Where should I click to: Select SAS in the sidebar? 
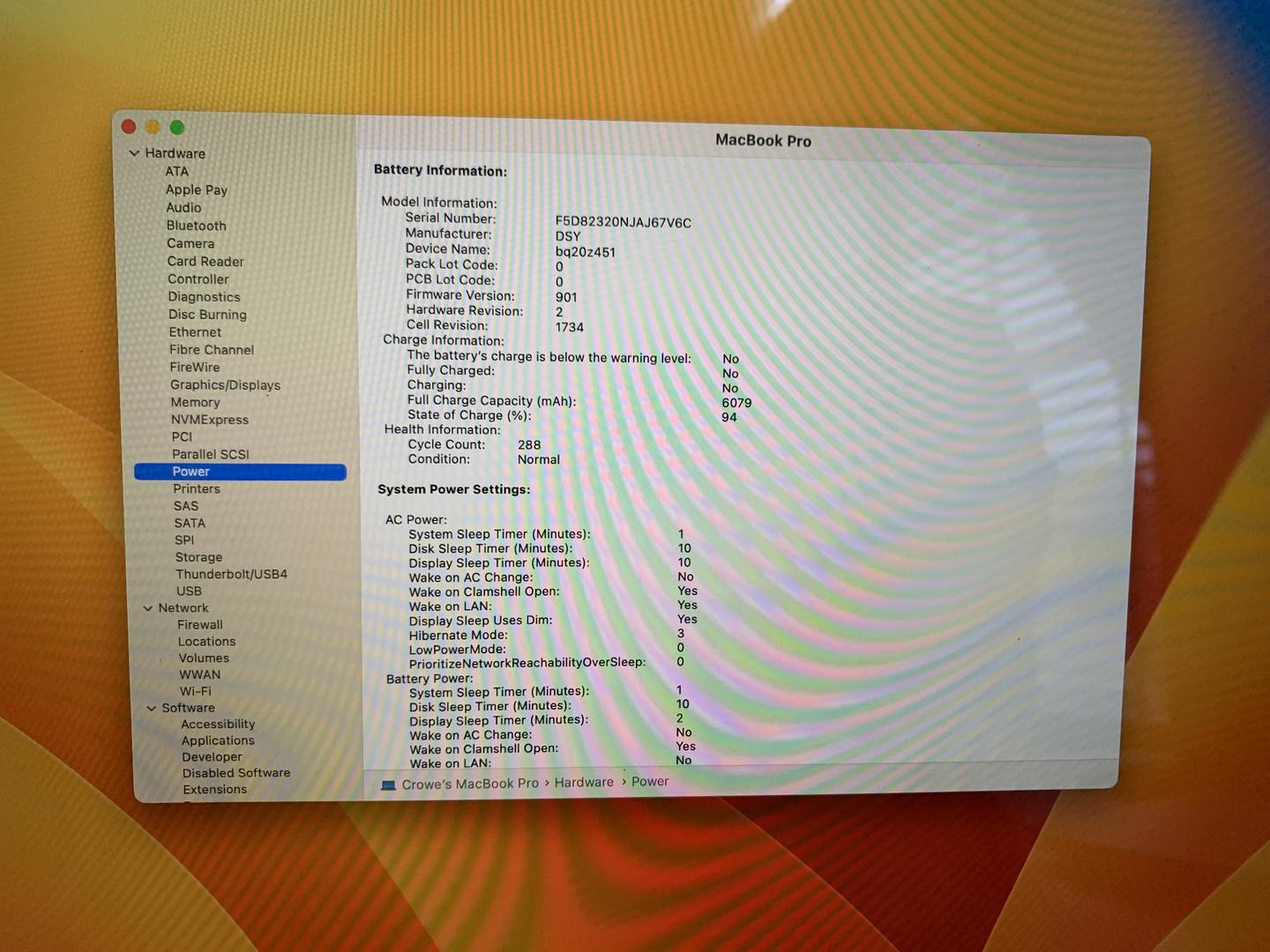[x=186, y=506]
